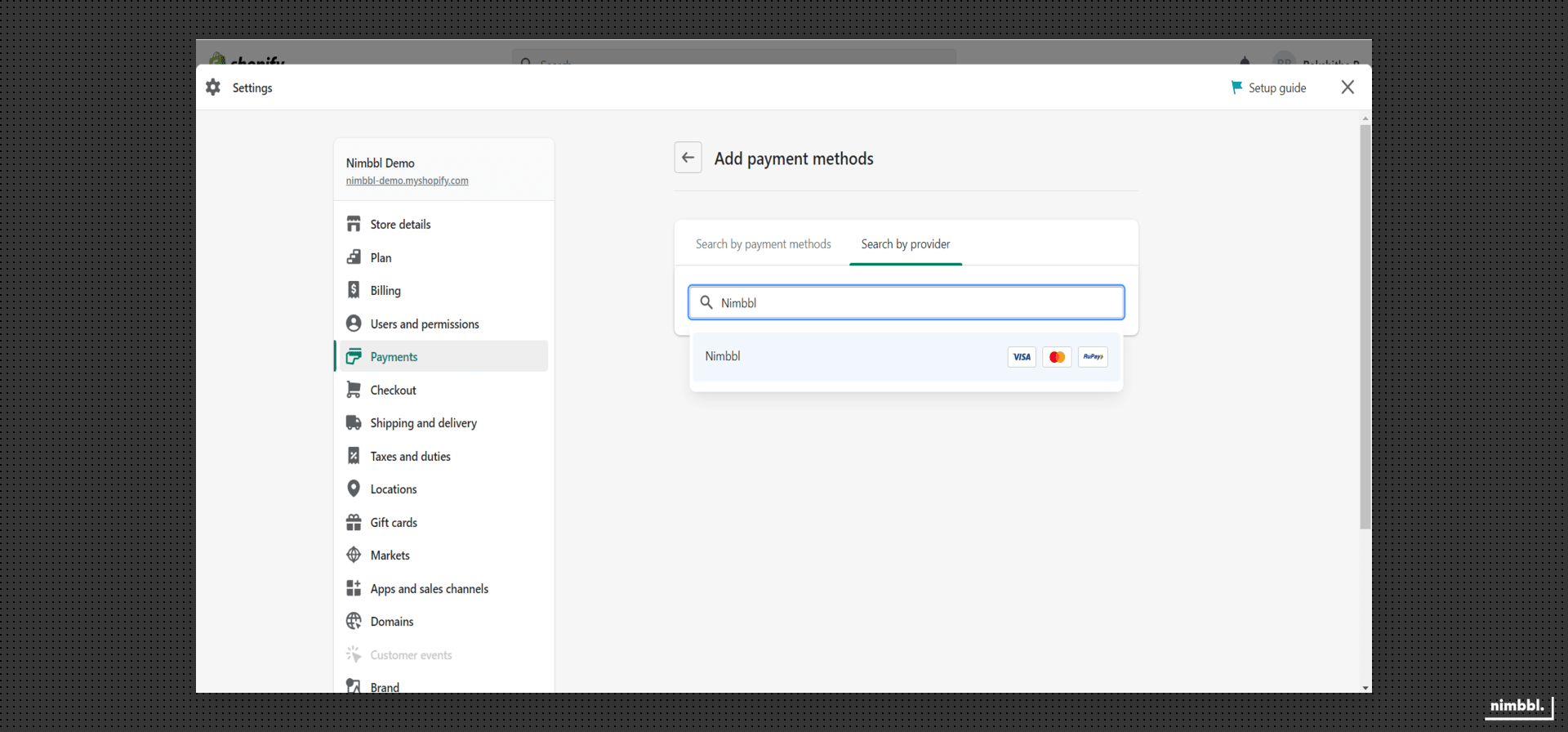Close the Settings panel with X
The width and height of the screenshot is (1568, 732).
point(1347,87)
